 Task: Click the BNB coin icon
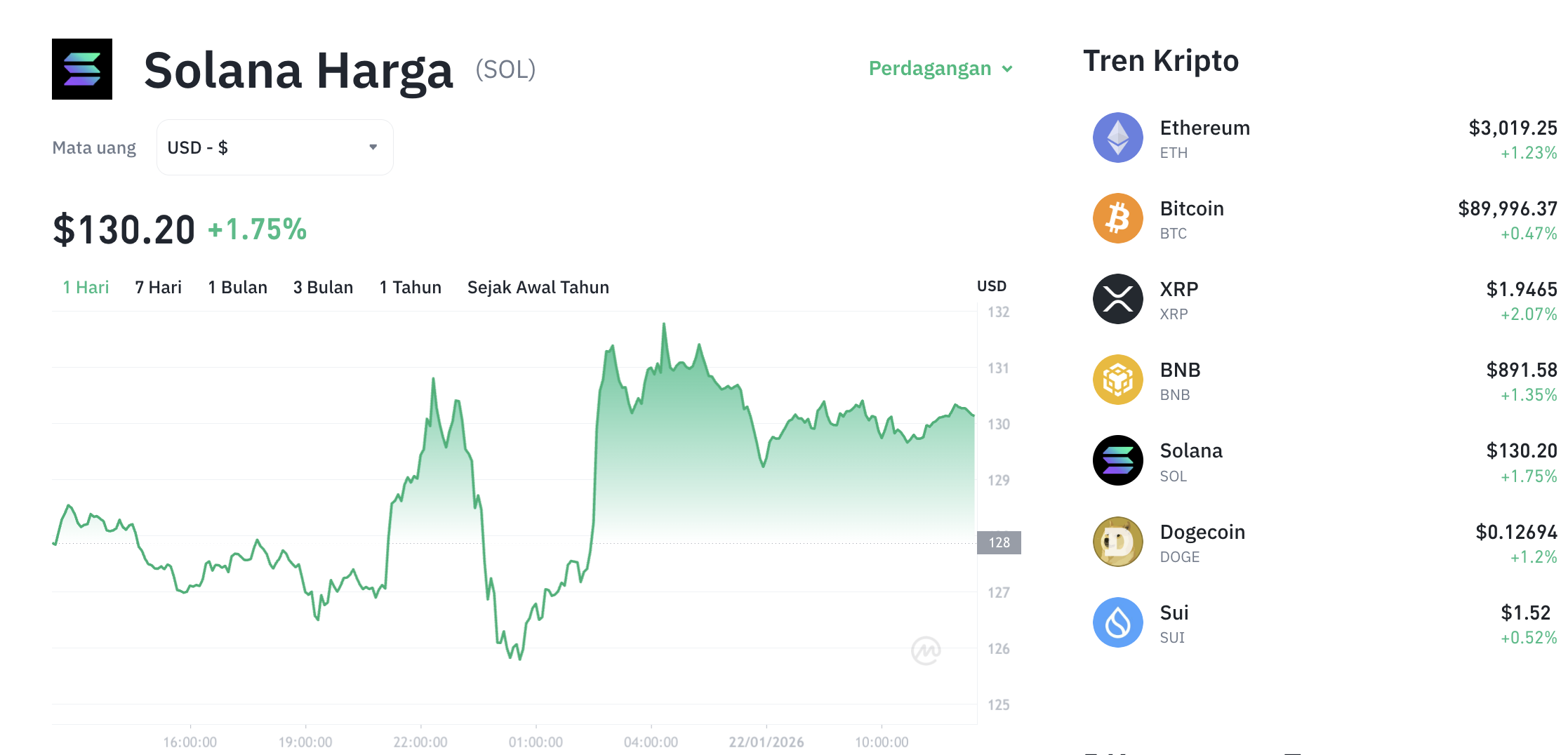(x=1118, y=380)
